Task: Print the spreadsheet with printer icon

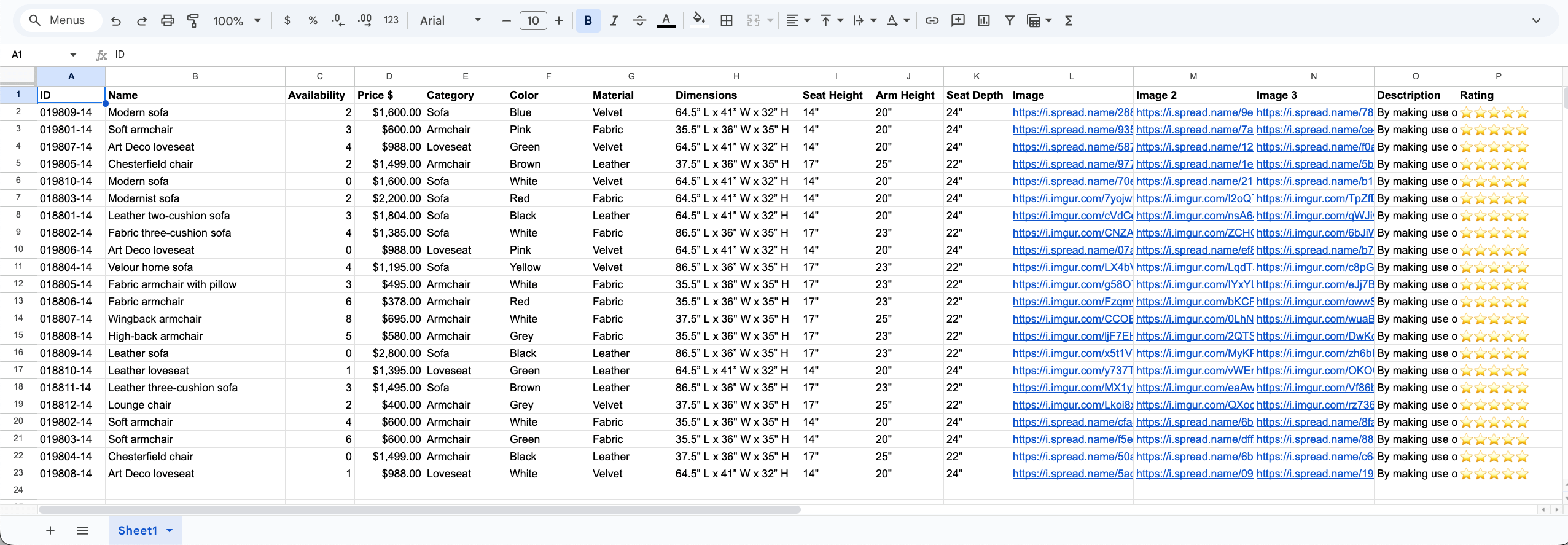Action: pyautogui.click(x=167, y=21)
